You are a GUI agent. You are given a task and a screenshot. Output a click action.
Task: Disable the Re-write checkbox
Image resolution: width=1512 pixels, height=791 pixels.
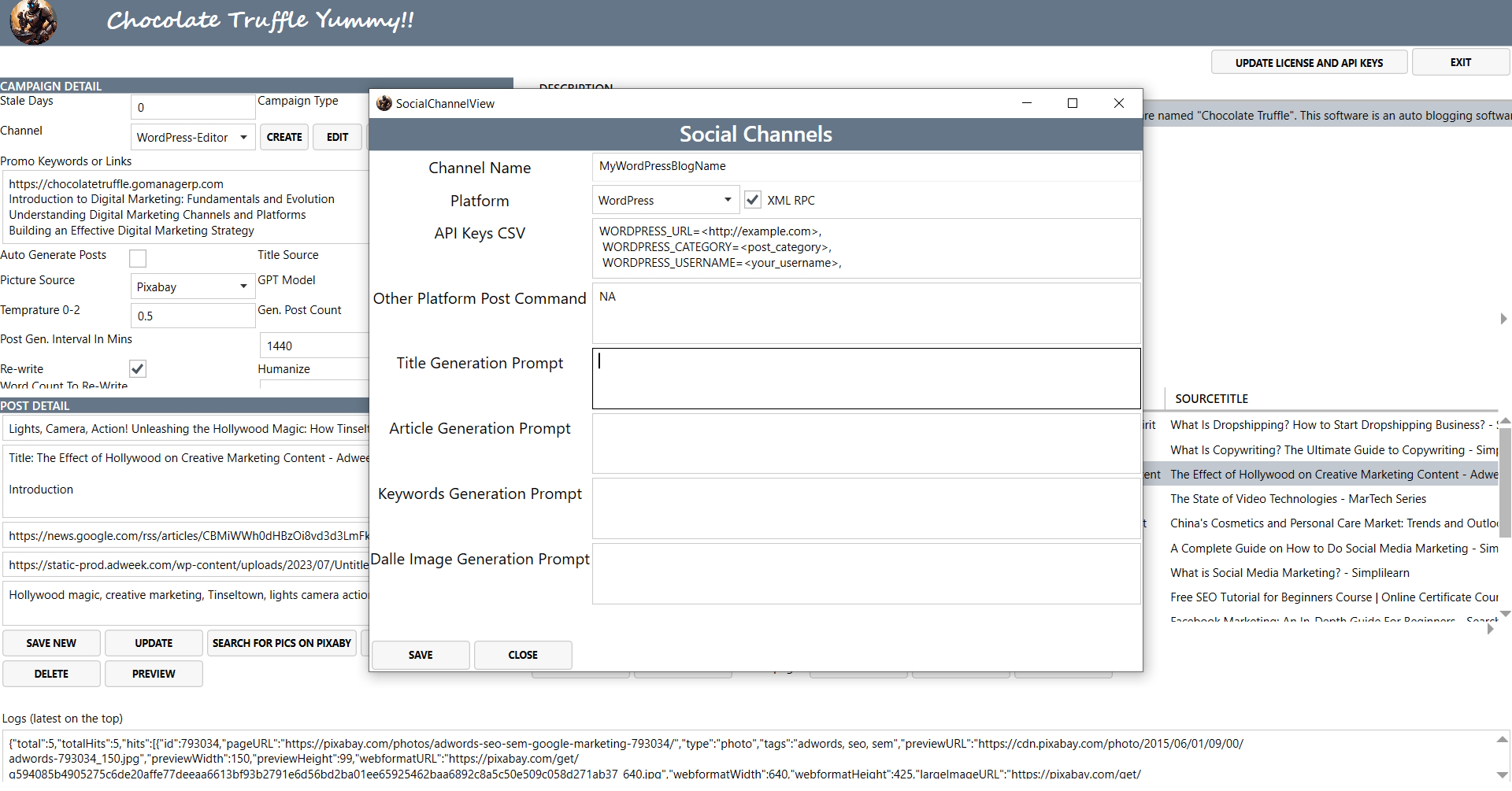(137, 368)
